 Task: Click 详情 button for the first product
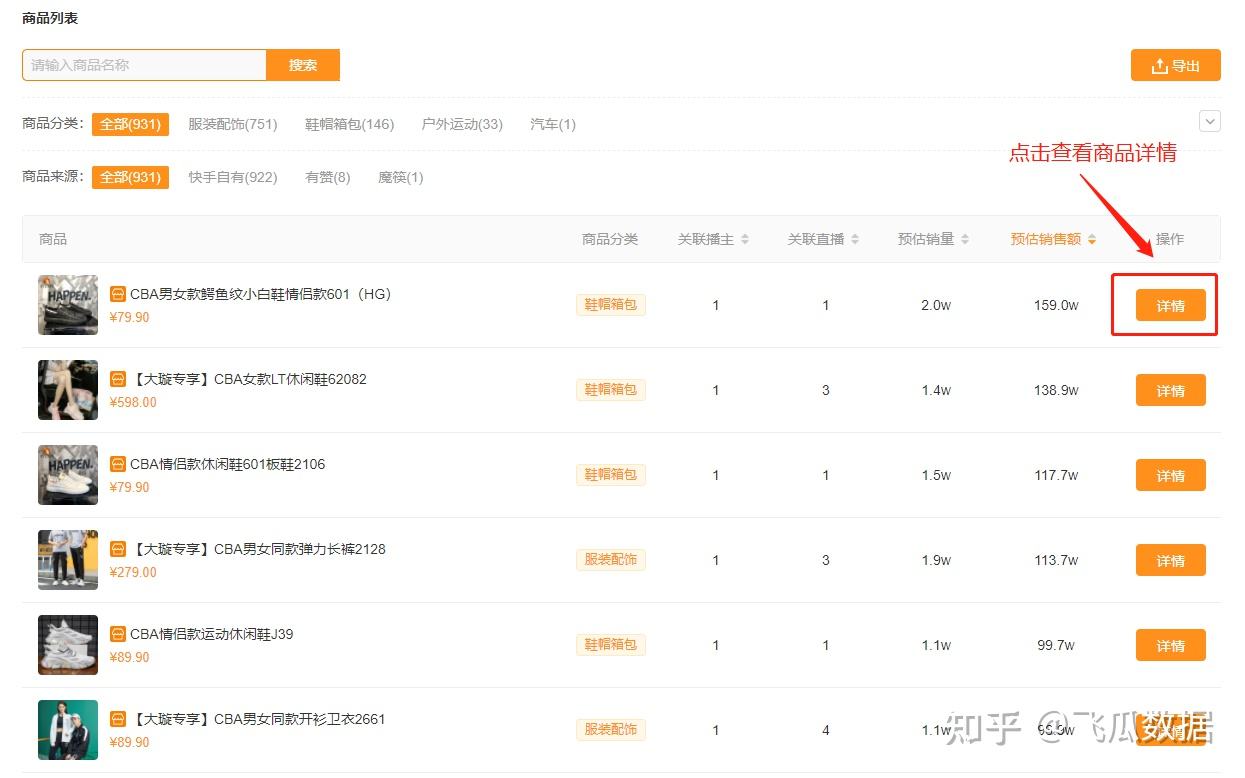(x=1170, y=305)
